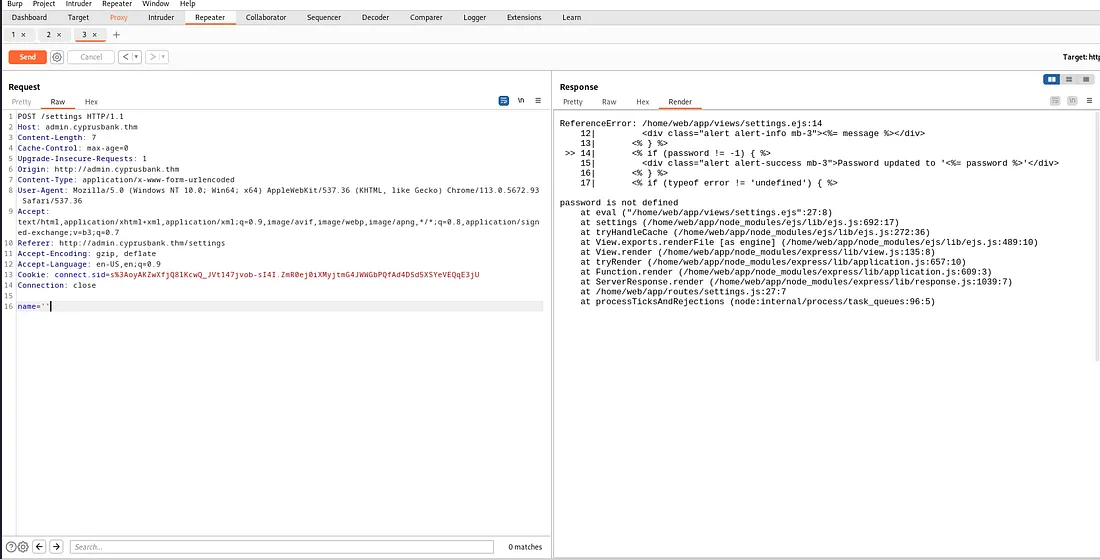Switch to the Extensions tab
Screen dimensions: 1100x559
pos(524,18)
